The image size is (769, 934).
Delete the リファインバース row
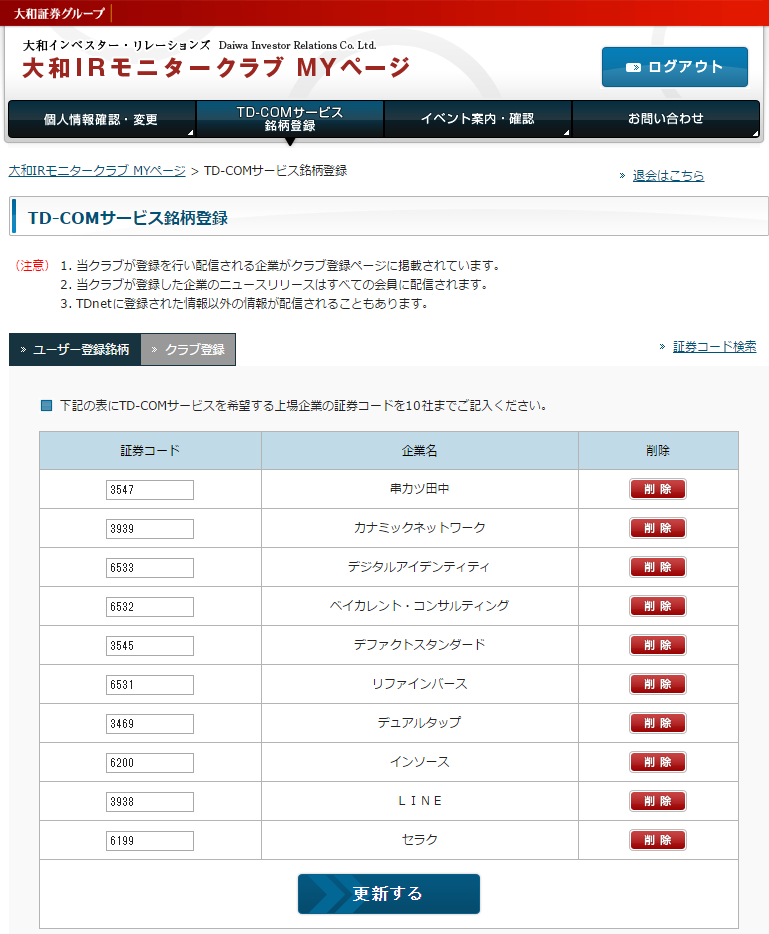[x=658, y=684]
